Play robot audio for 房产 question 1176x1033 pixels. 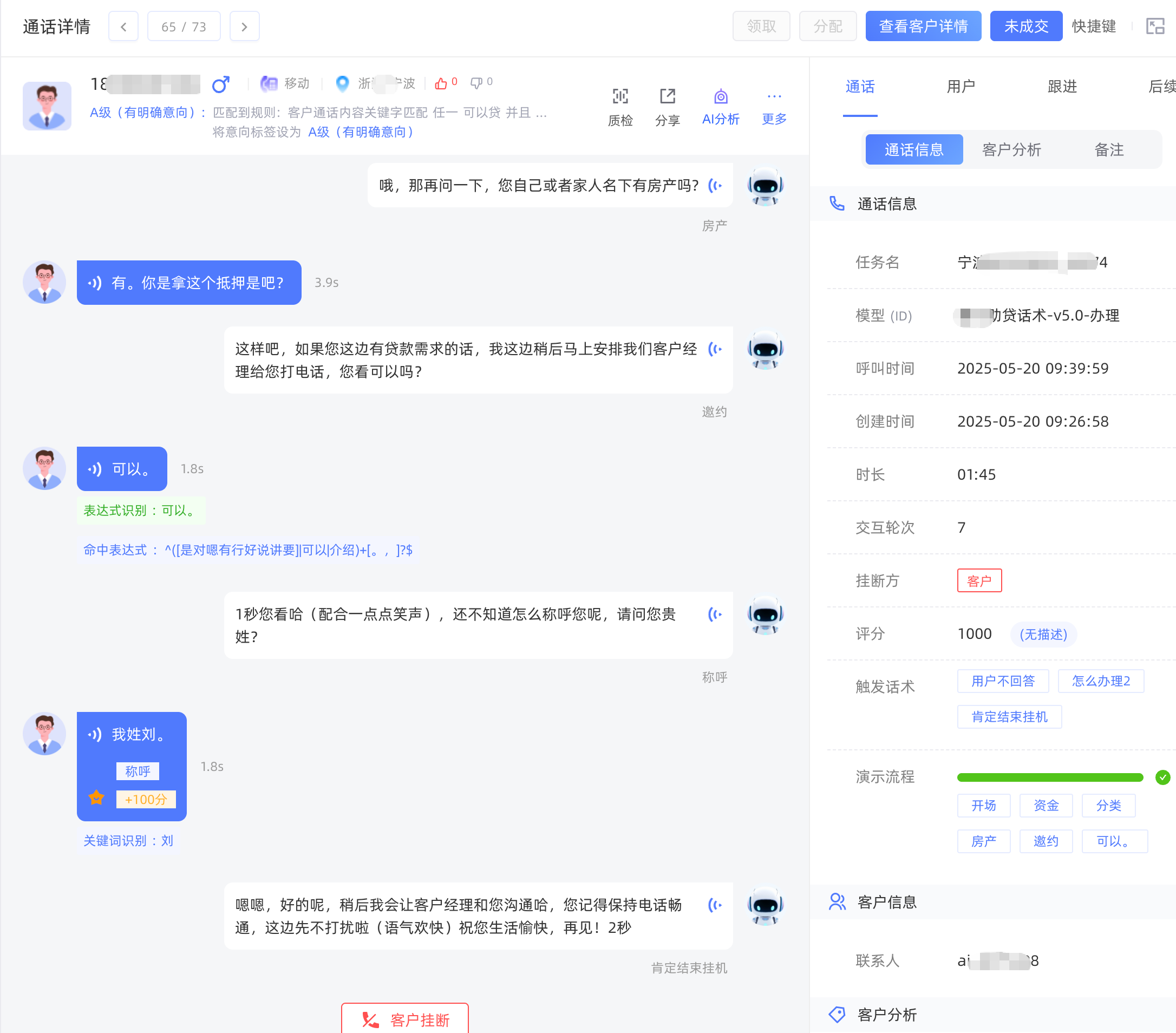715,185
